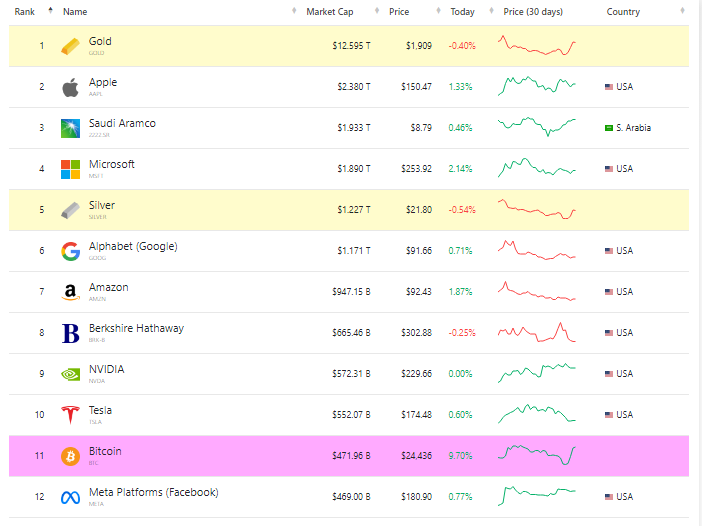Open the Microsoft company link

point(111,164)
